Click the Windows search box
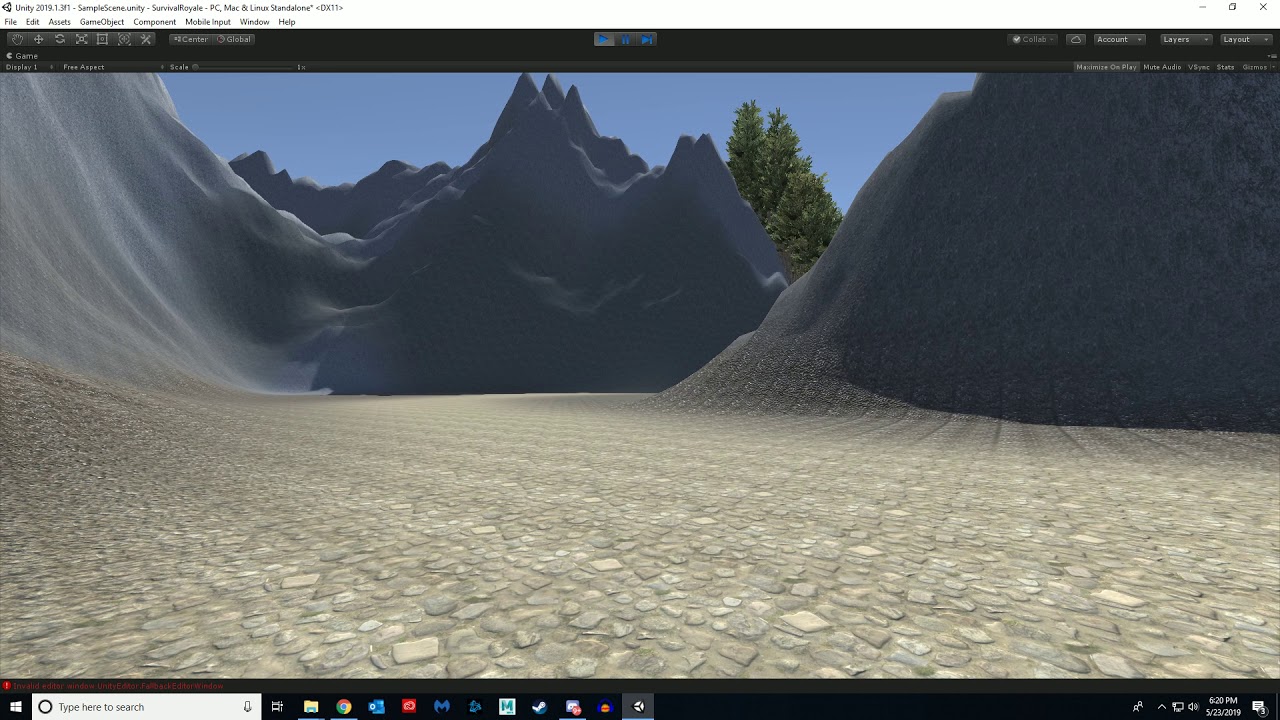This screenshot has height=720, width=1280. tap(146, 707)
